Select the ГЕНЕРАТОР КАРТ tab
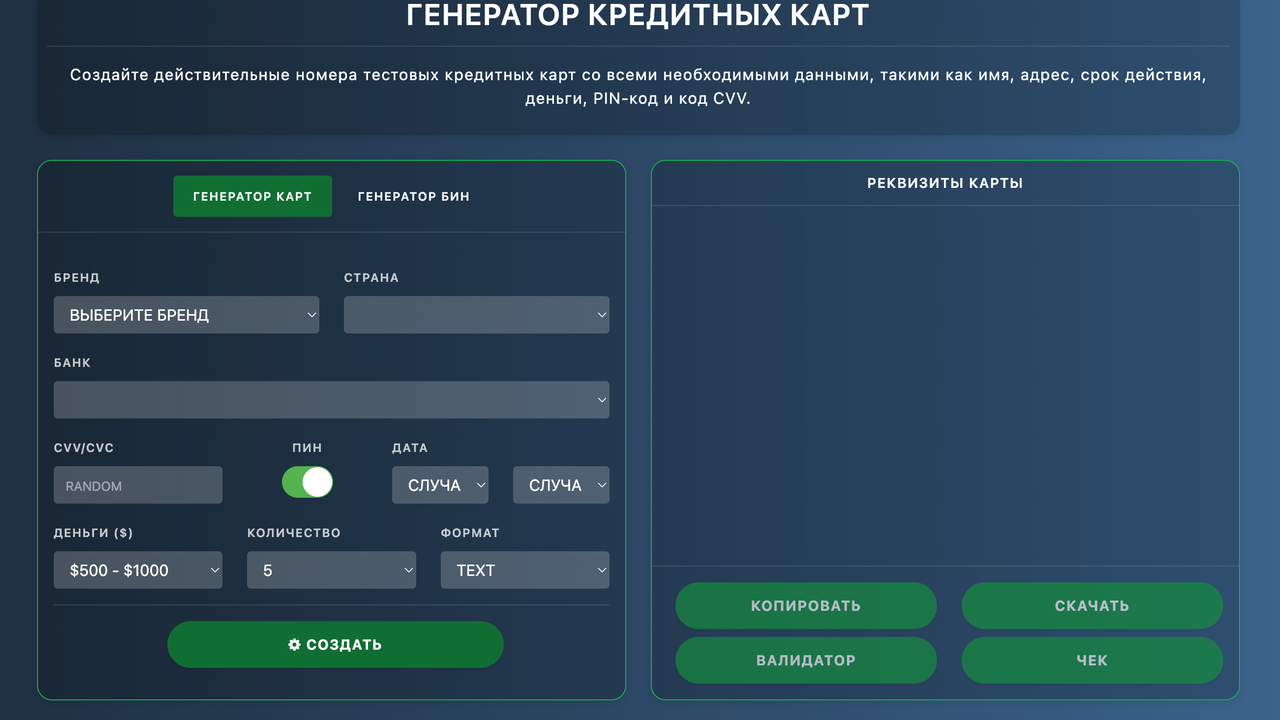The width and height of the screenshot is (1280, 720). coord(252,196)
